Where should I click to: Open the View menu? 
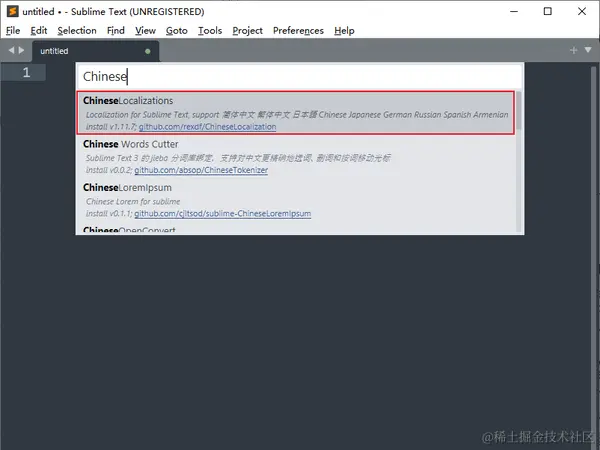(x=145, y=31)
